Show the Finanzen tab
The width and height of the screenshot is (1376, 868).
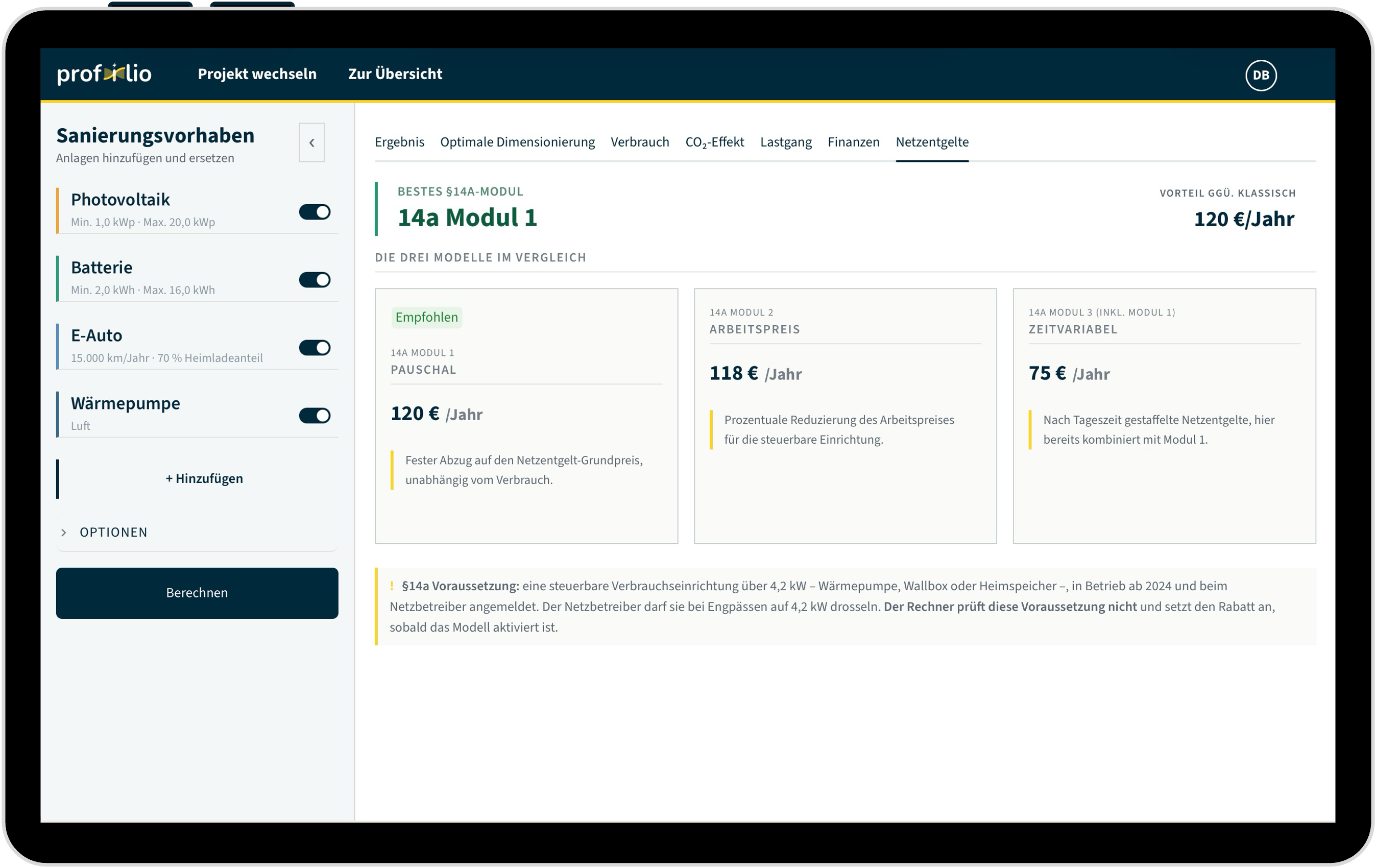pyautogui.click(x=853, y=142)
